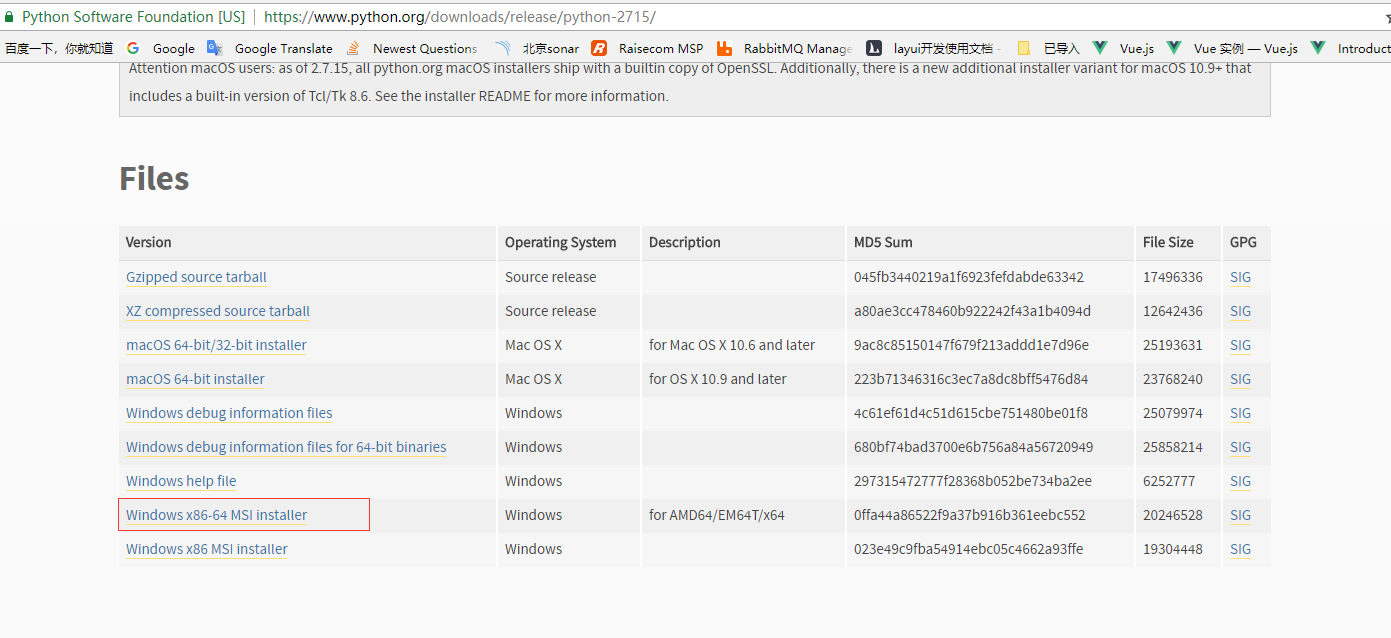Download macOS 64-bit/32-bit installer
This screenshot has height=638, width=1391.
point(216,345)
